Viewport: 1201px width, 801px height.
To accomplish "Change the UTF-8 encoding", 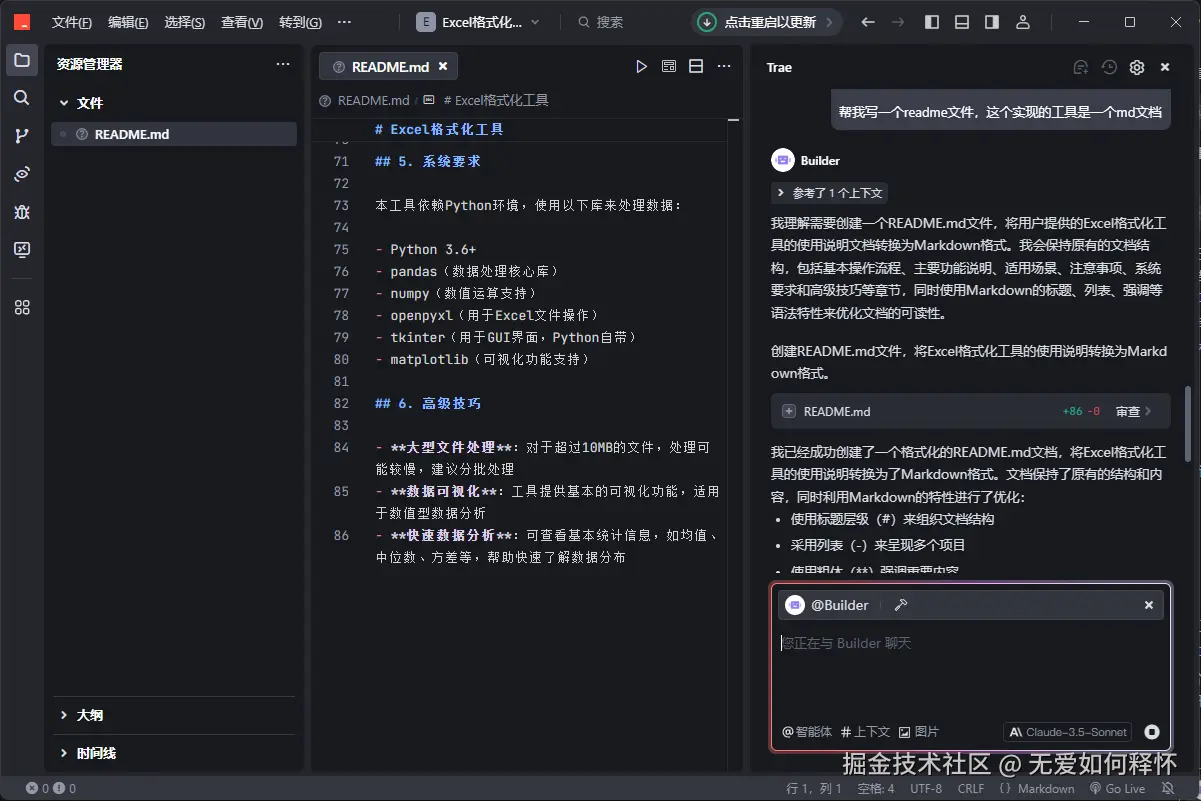I will click(925, 789).
